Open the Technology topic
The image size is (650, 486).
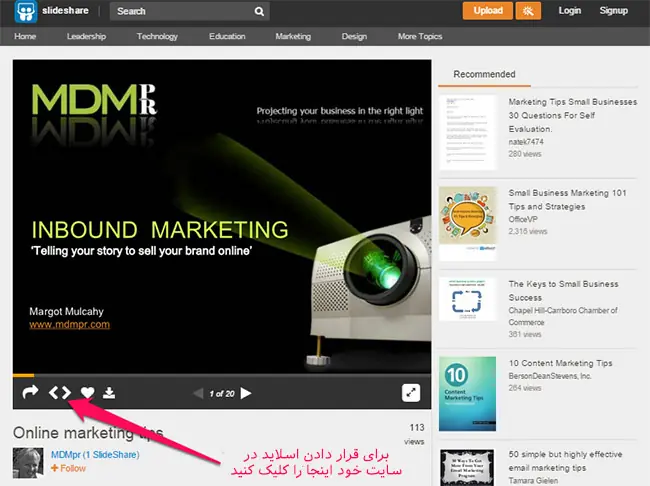click(x=157, y=36)
